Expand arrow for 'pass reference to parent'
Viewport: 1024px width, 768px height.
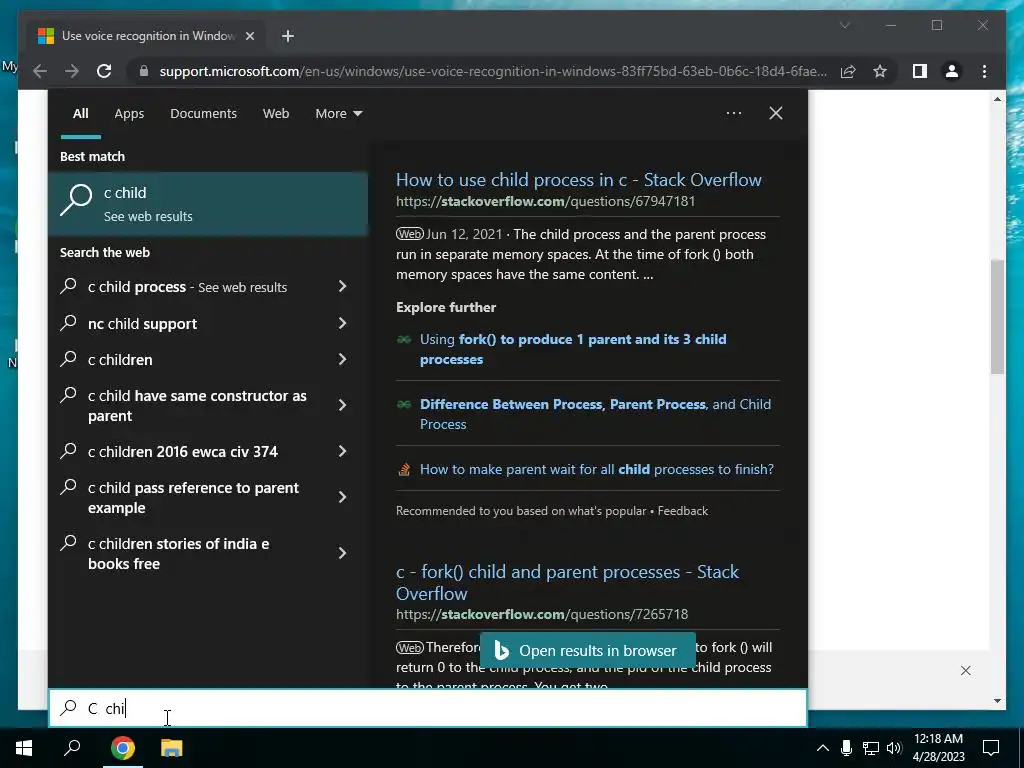(343, 497)
